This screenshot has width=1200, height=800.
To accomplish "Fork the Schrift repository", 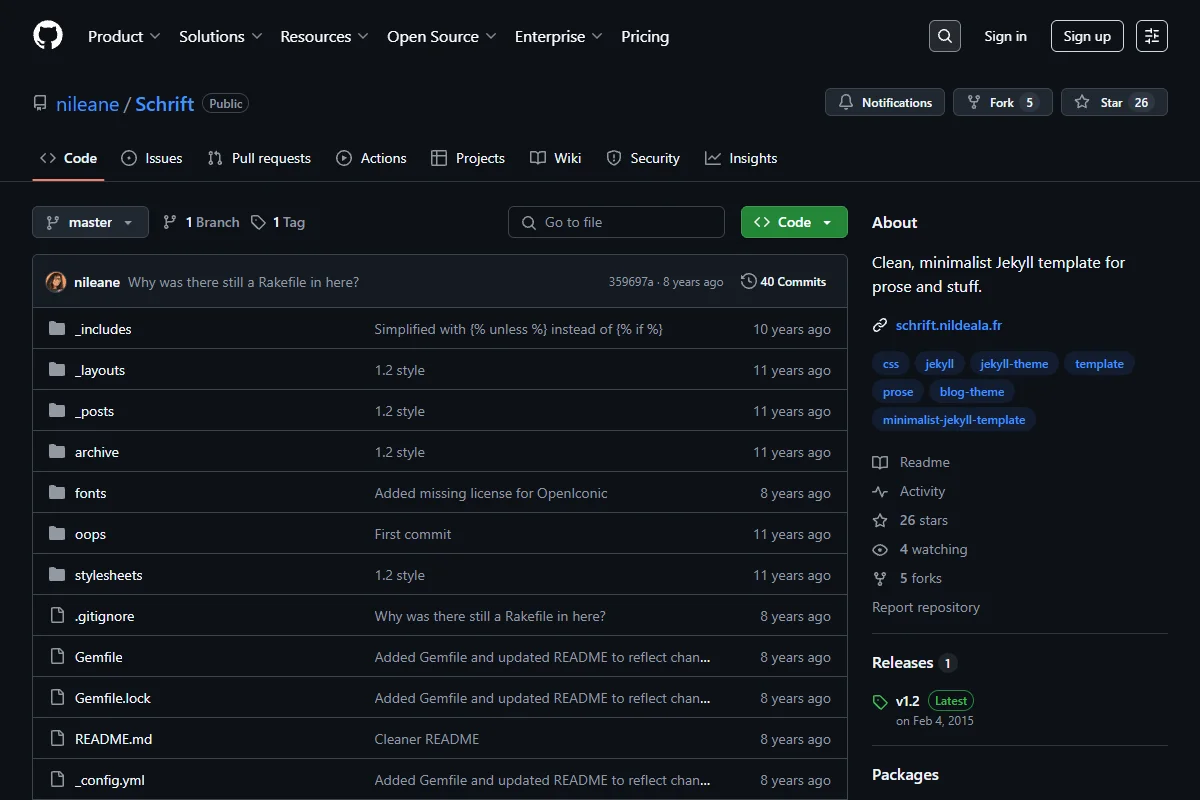I will (x=1003, y=102).
